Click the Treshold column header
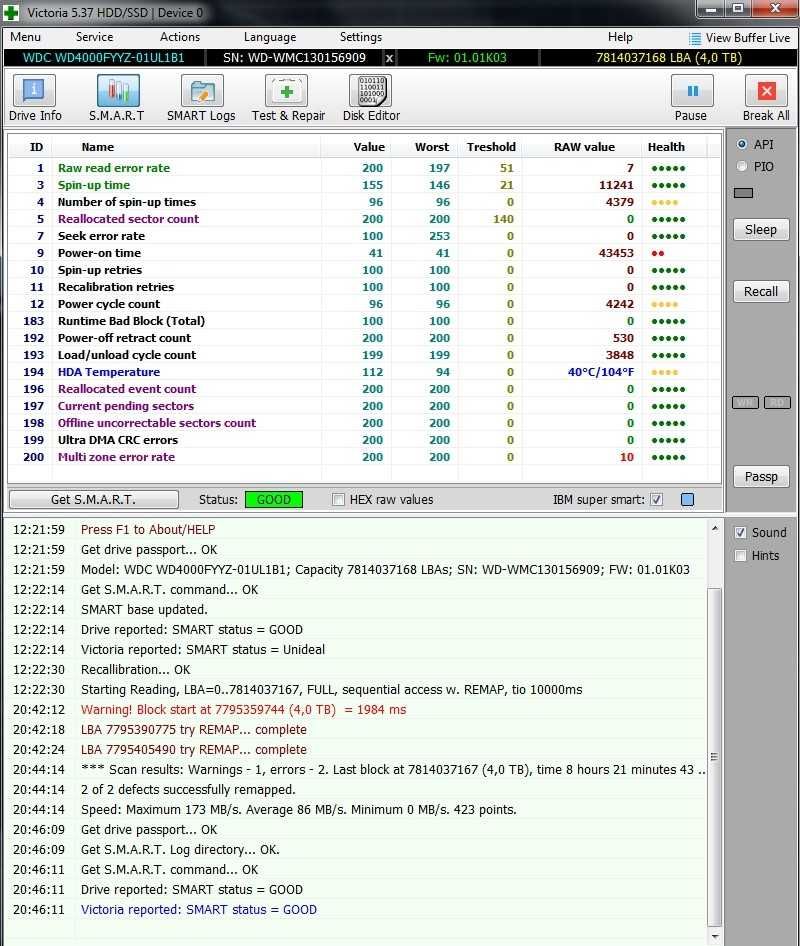Screen dimensions: 800x946 click(x=491, y=147)
